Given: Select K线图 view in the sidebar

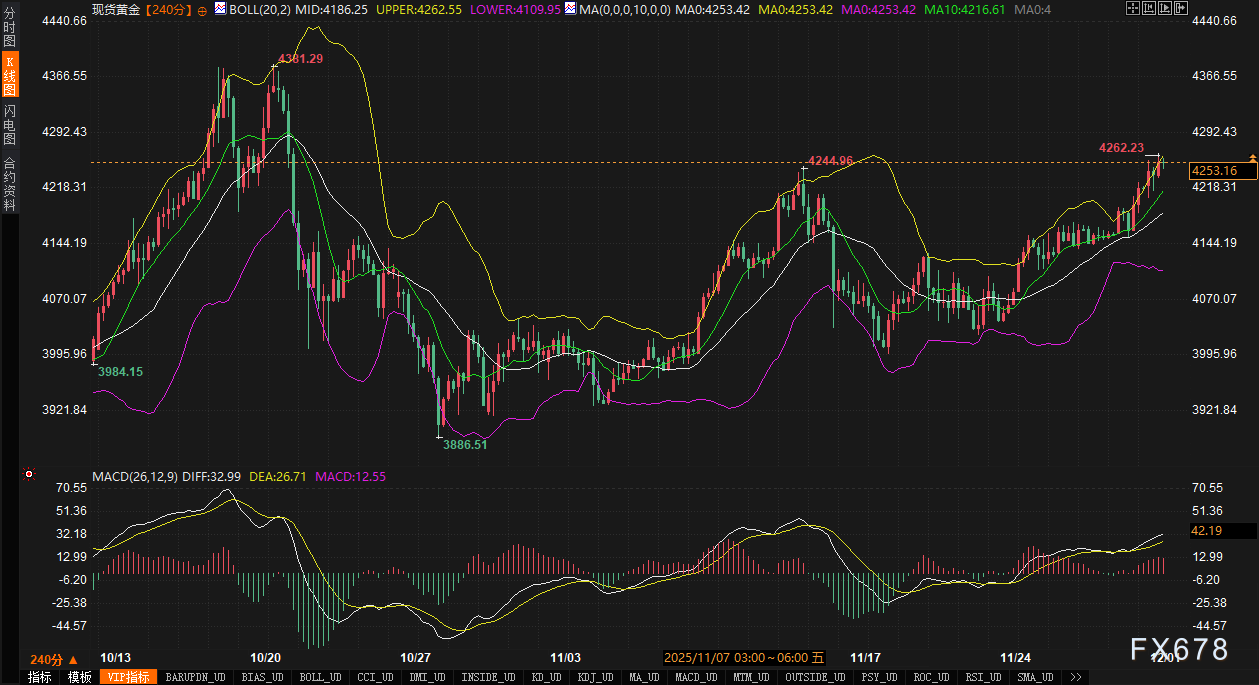Looking at the screenshot, I should coord(9,76).
